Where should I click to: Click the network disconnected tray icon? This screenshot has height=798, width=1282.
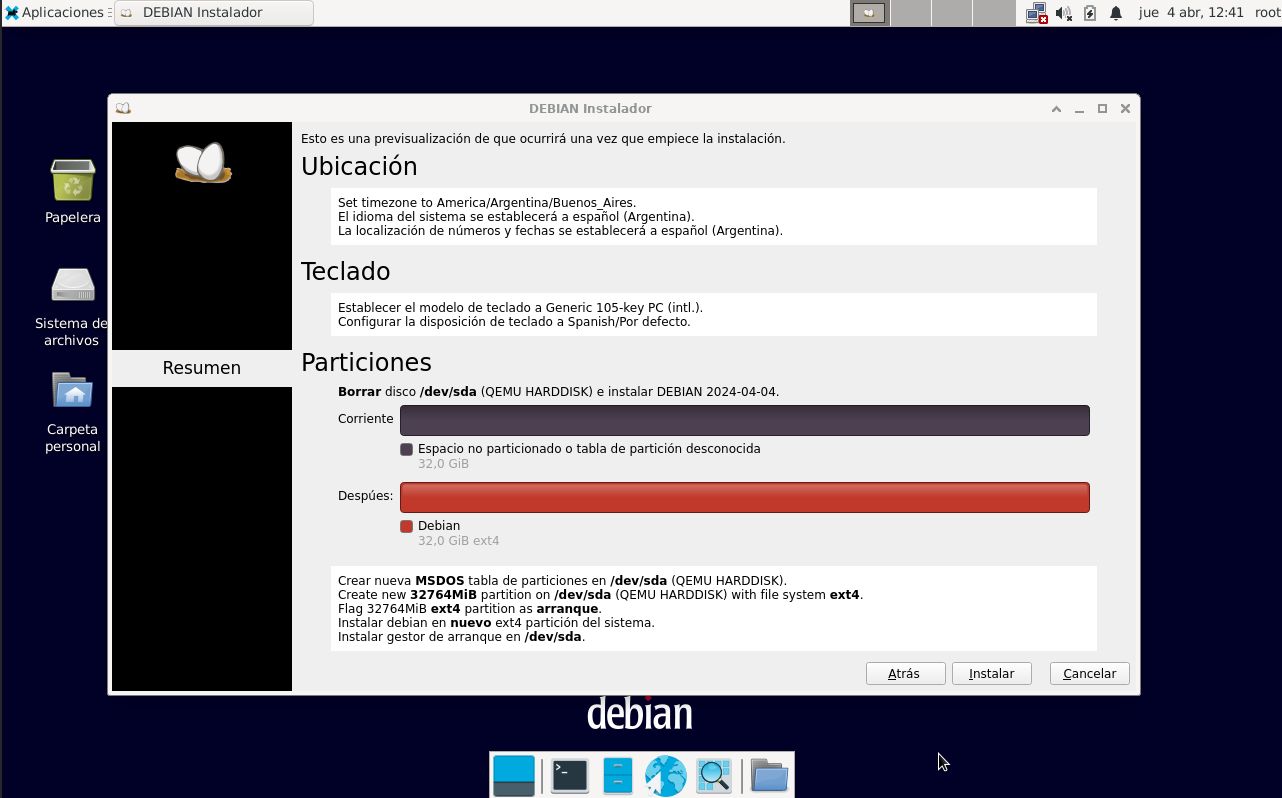coord(1036,13)
